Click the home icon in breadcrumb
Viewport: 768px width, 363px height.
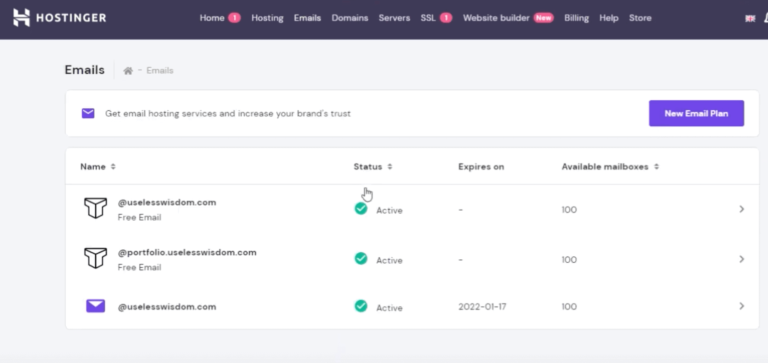(128, 71)
